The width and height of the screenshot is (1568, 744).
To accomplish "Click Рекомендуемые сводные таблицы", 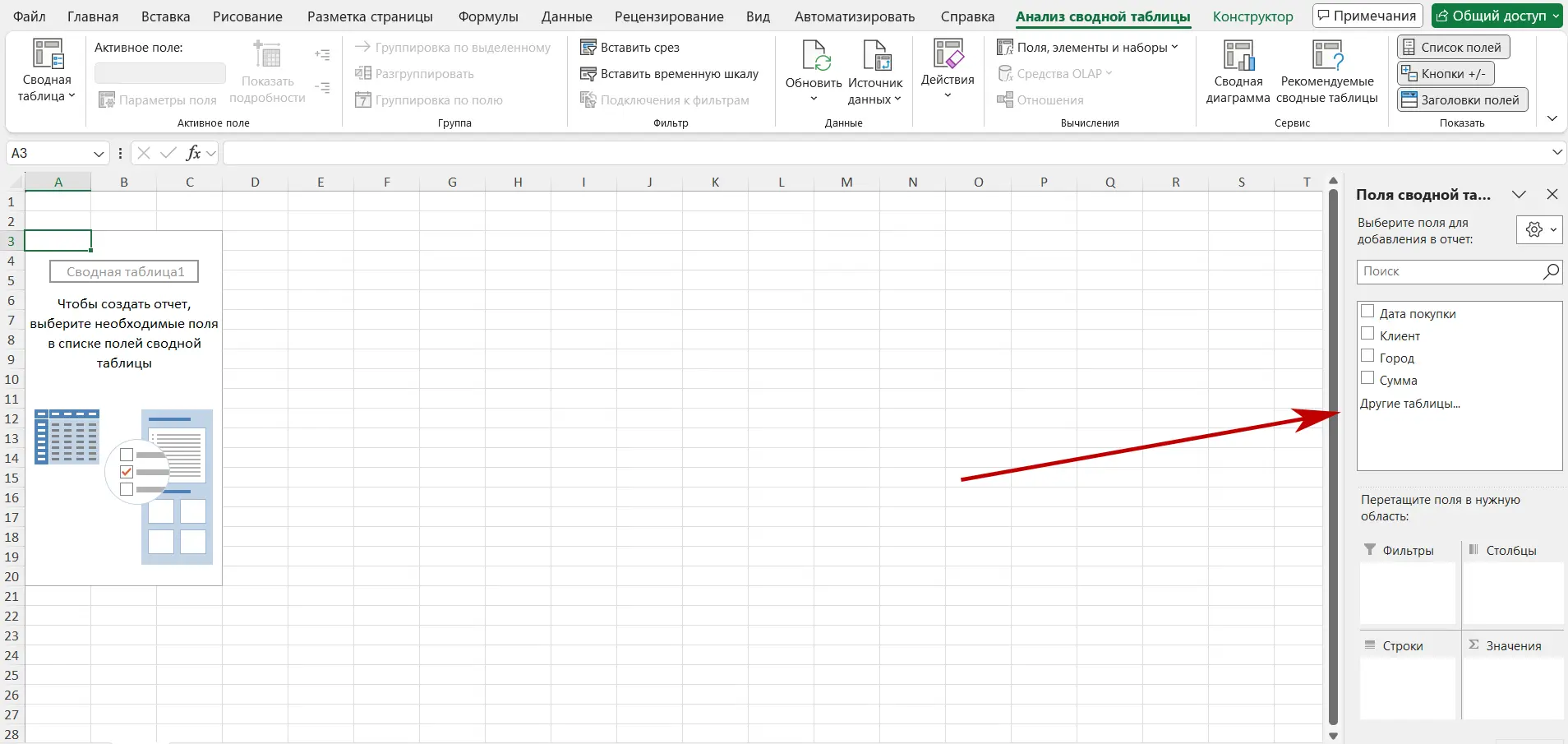I will (1326, 72).
